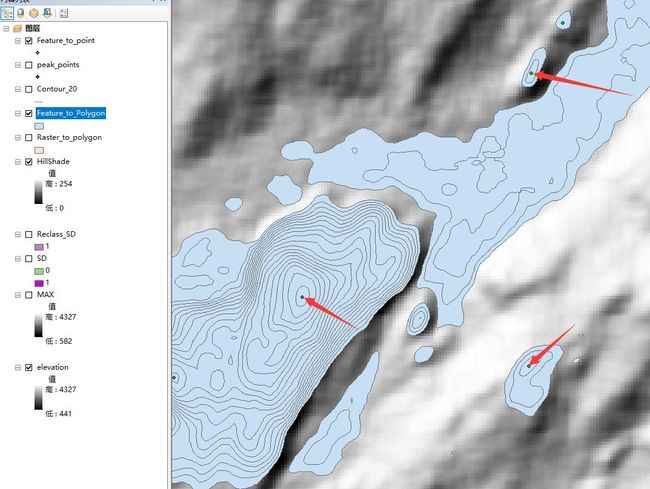This screenshot has height=489, width=650.
Task: Enable the peak_points layer checkbox
Action: pyautogui.click(x=29, y=65)
